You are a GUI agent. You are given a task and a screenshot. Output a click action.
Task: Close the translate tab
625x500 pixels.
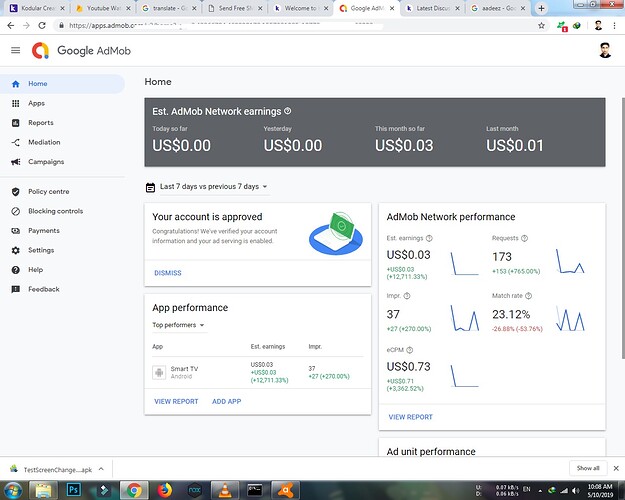click(x=194, y=8)
